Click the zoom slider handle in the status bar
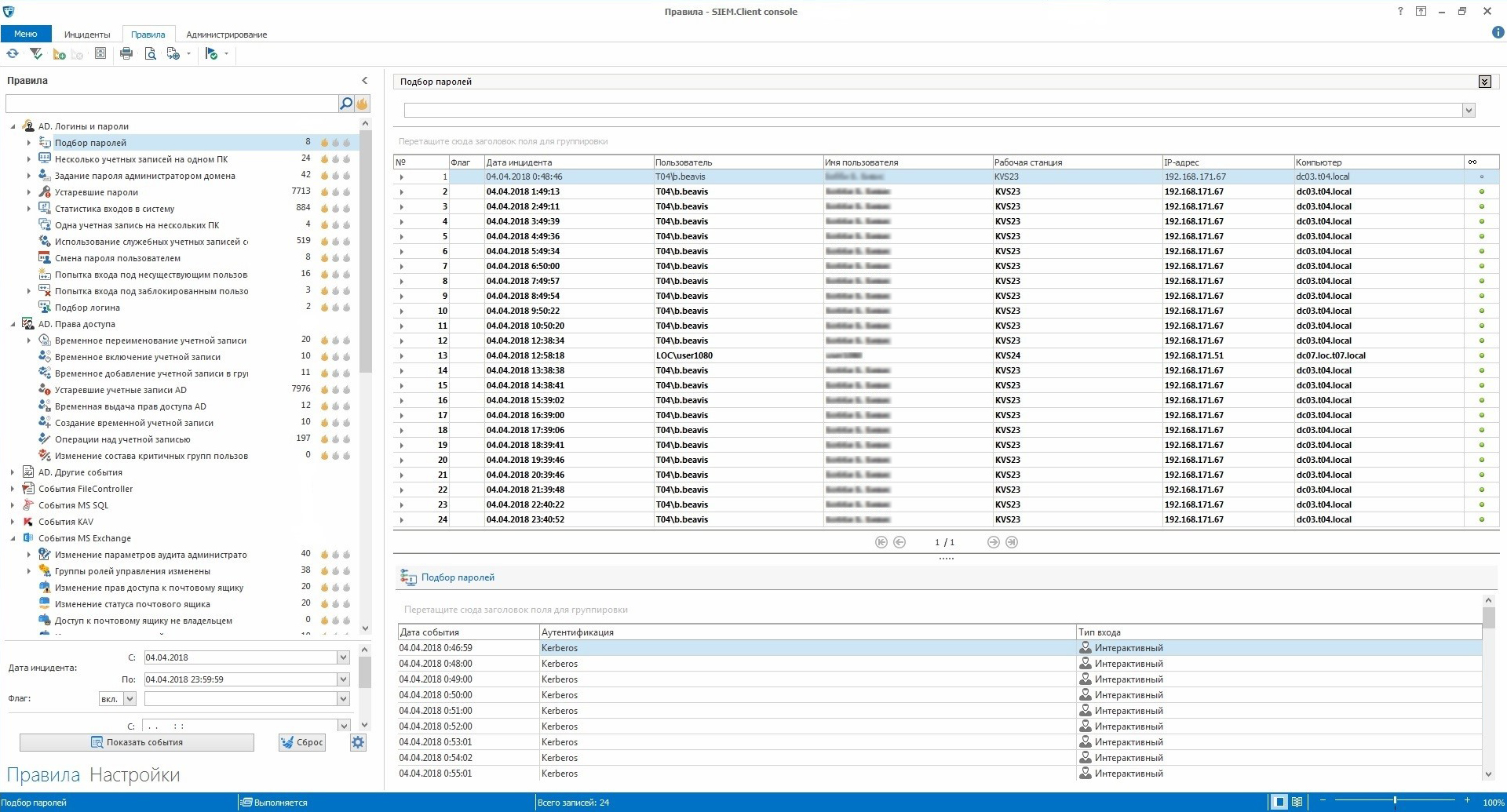Viewport: 1507px width, 812px height. tap(1395, 801)
